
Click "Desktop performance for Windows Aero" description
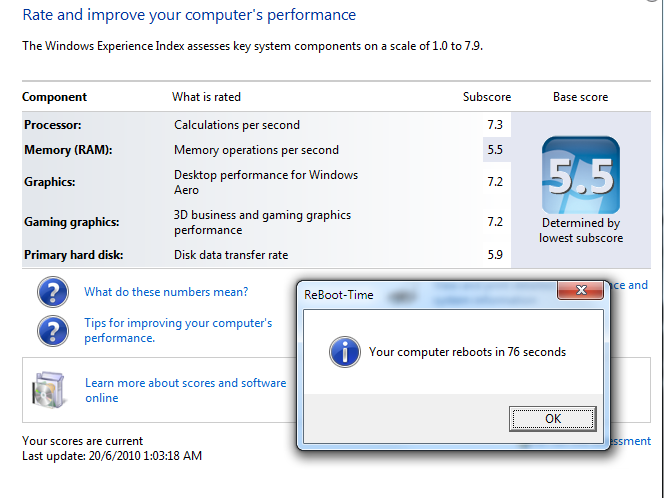coord(265,182)
